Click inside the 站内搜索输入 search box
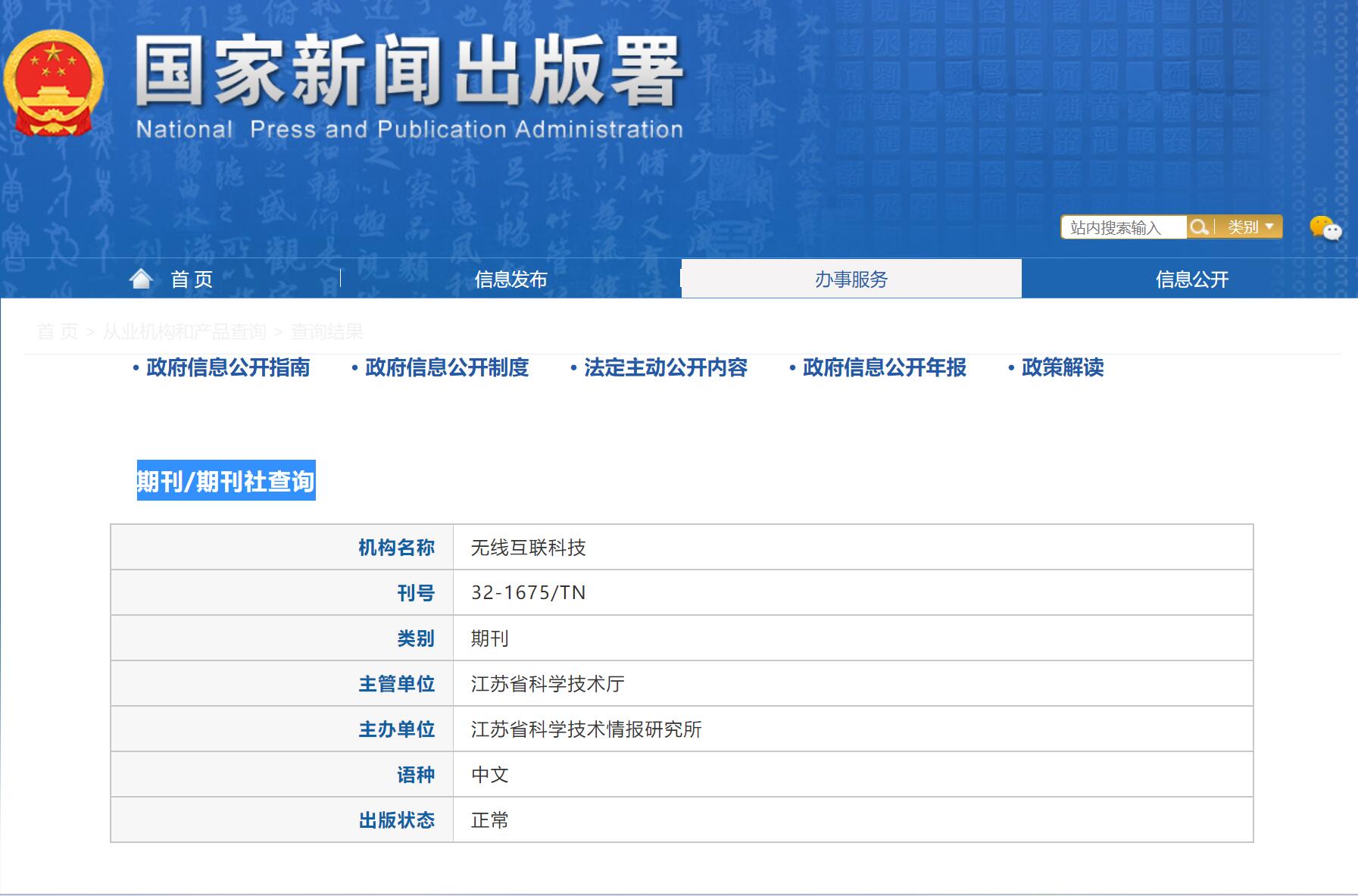 click(x=1124, y=227)
